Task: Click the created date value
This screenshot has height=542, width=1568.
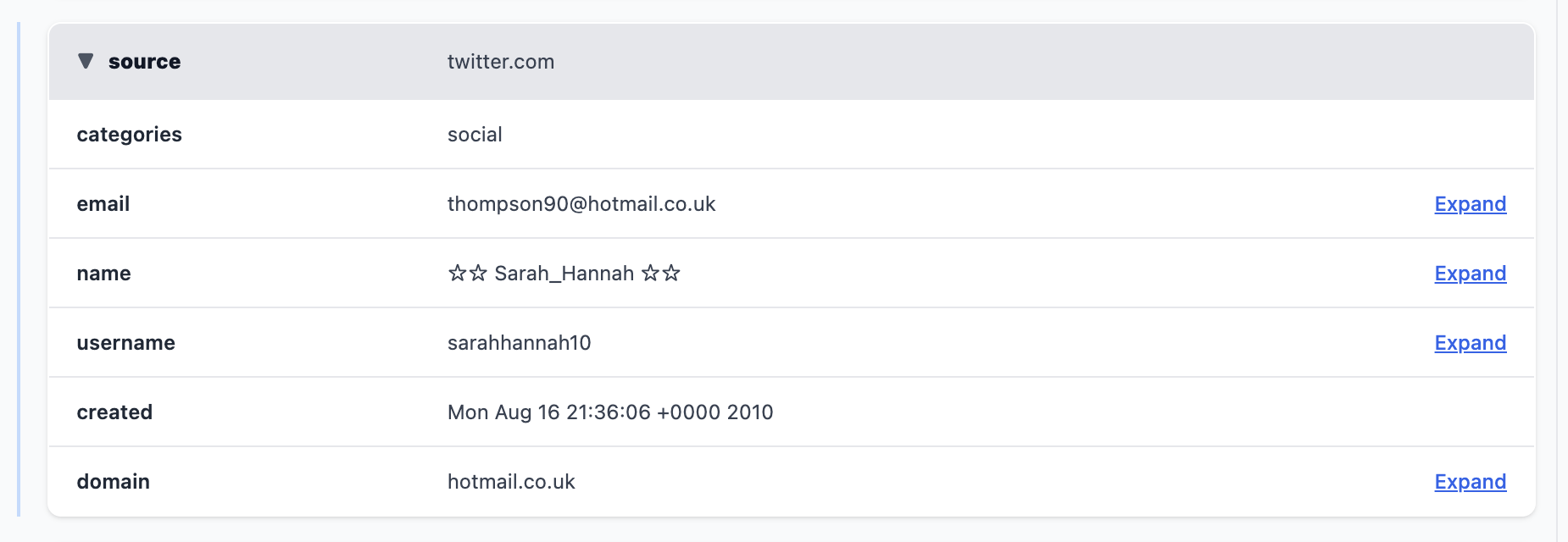Action: click(609, 412)
